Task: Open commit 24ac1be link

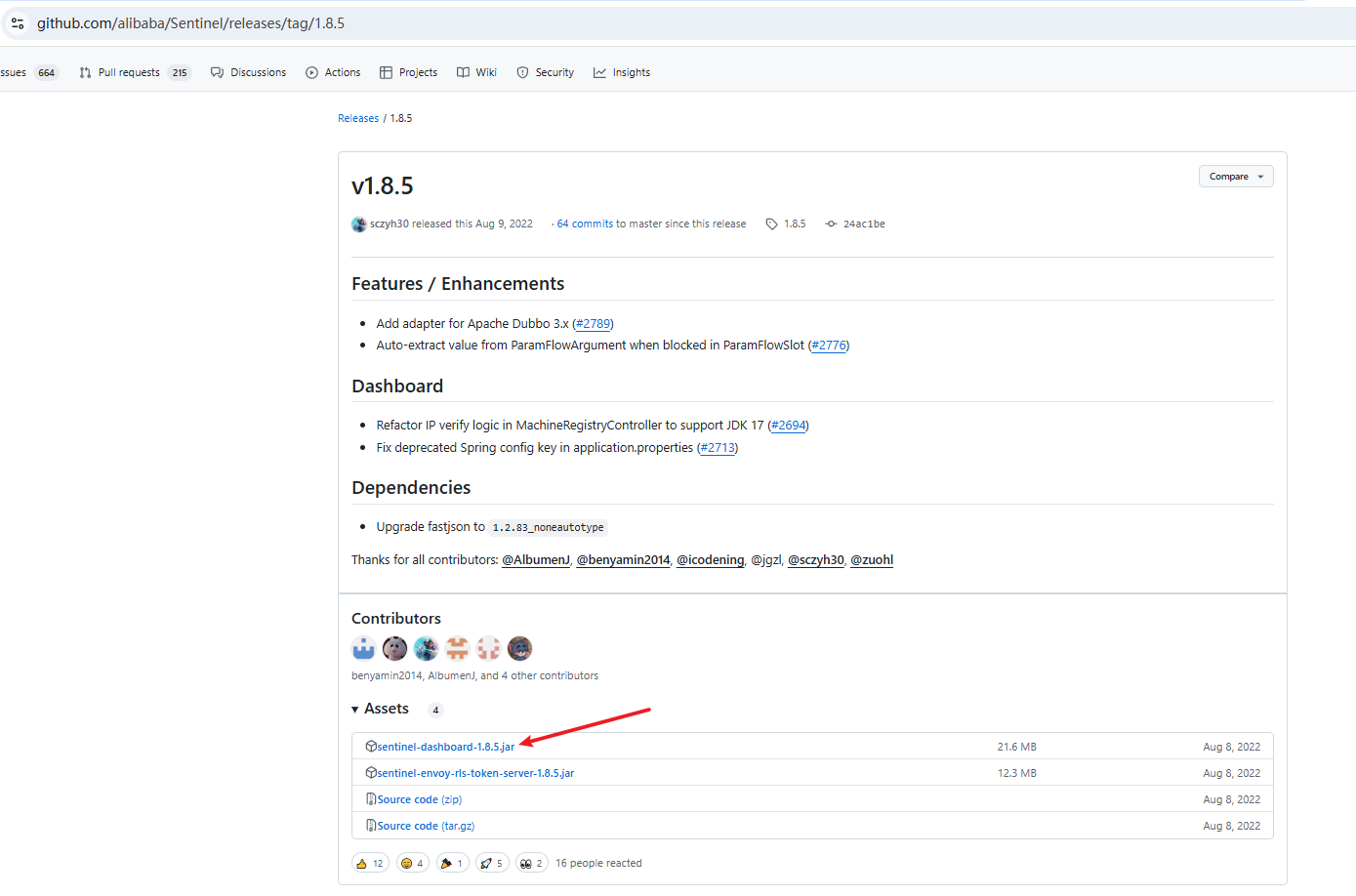Action: coord(864,224)
